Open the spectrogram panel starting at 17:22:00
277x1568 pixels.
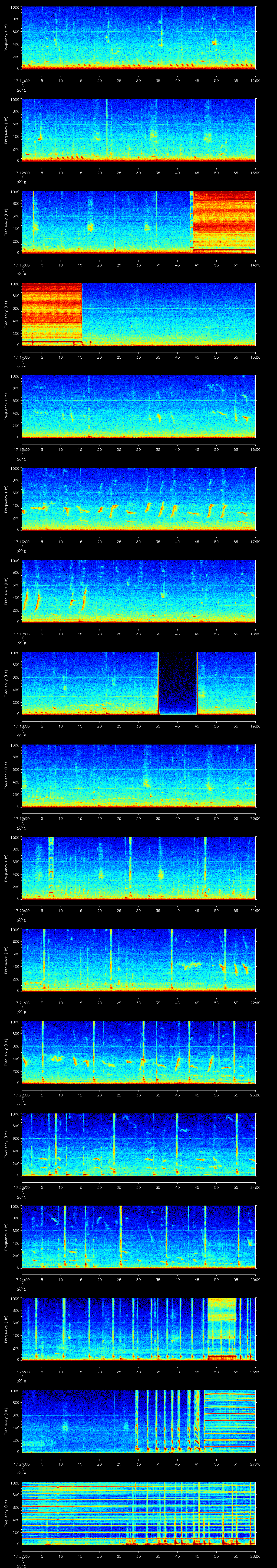[x=138, y=1052]
